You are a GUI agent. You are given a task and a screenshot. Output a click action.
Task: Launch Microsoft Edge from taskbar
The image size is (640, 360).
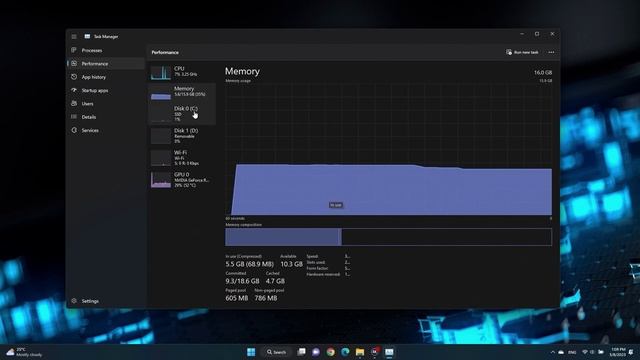pos(345,352)
